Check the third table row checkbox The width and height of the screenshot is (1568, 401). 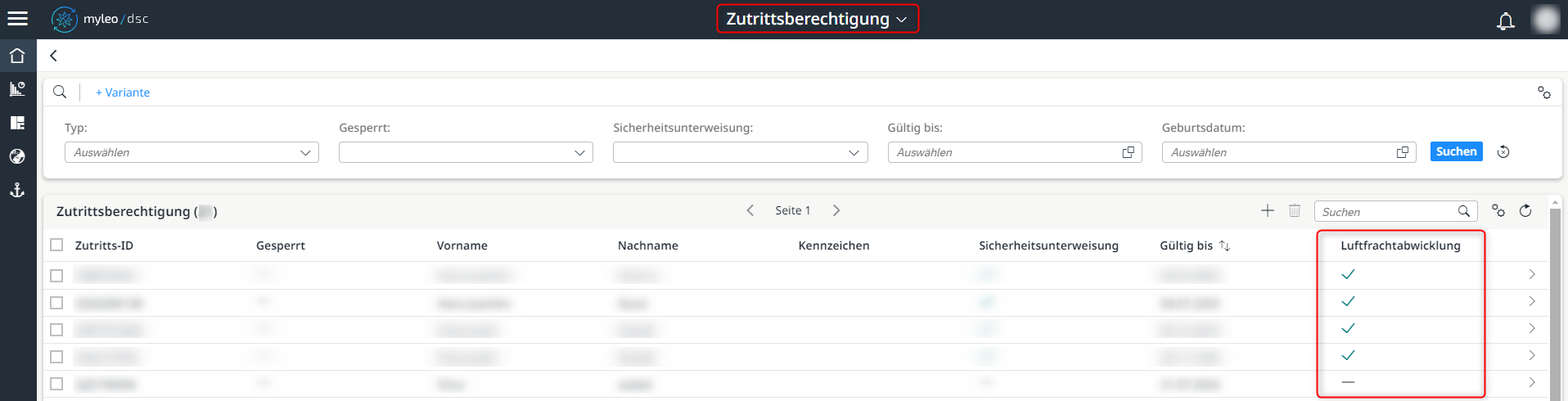[x=56, y=330]
